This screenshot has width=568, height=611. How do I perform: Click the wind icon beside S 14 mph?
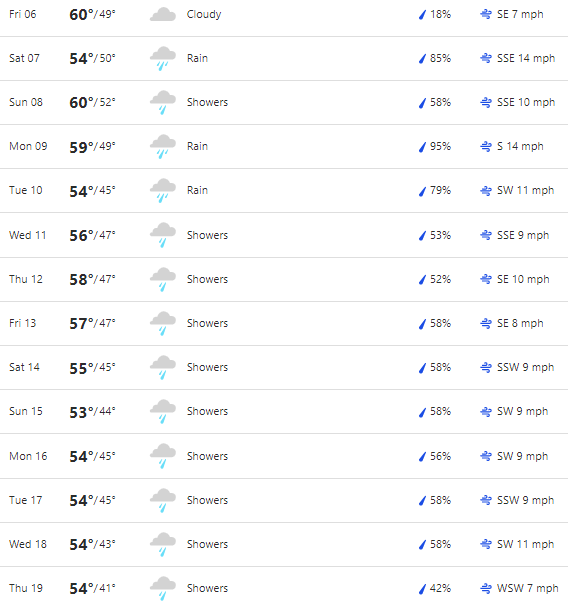pyautogui.click(x=486, y=147)
